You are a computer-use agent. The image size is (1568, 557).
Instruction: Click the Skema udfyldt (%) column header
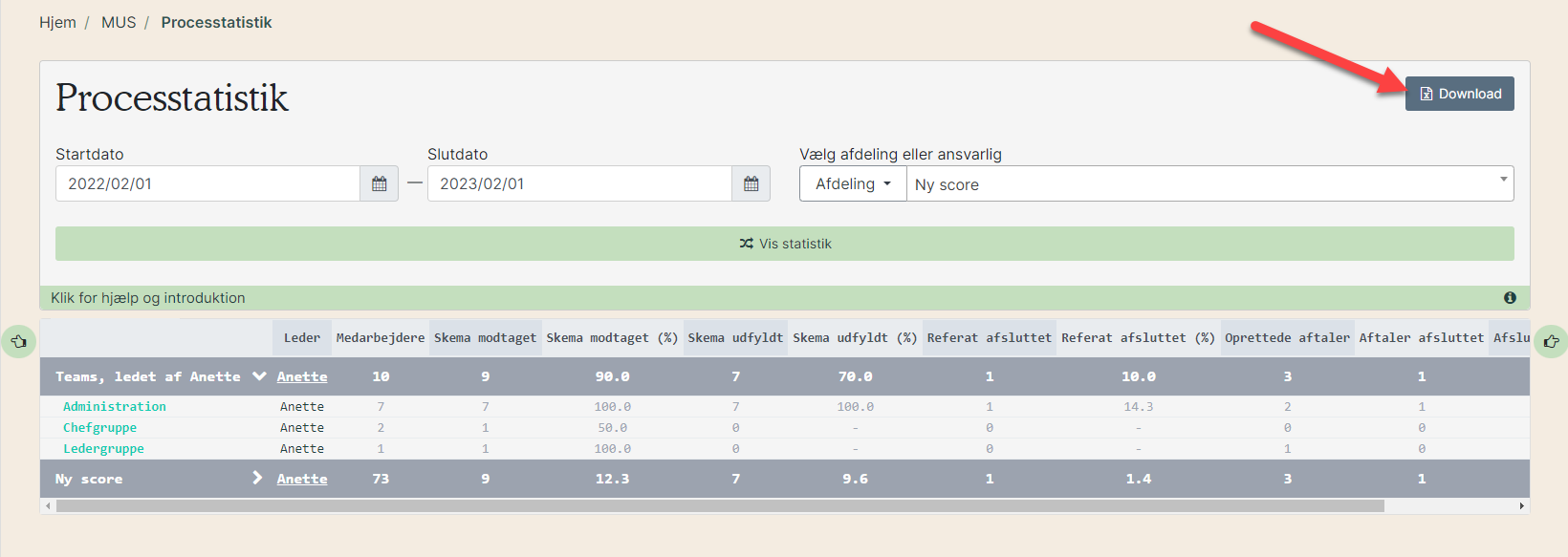[855, 337]
